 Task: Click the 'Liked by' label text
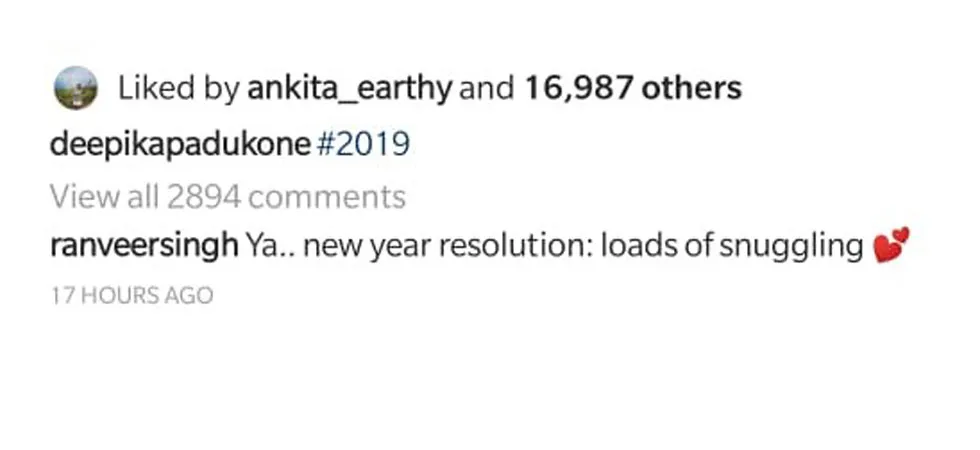[x=179, y=89]
